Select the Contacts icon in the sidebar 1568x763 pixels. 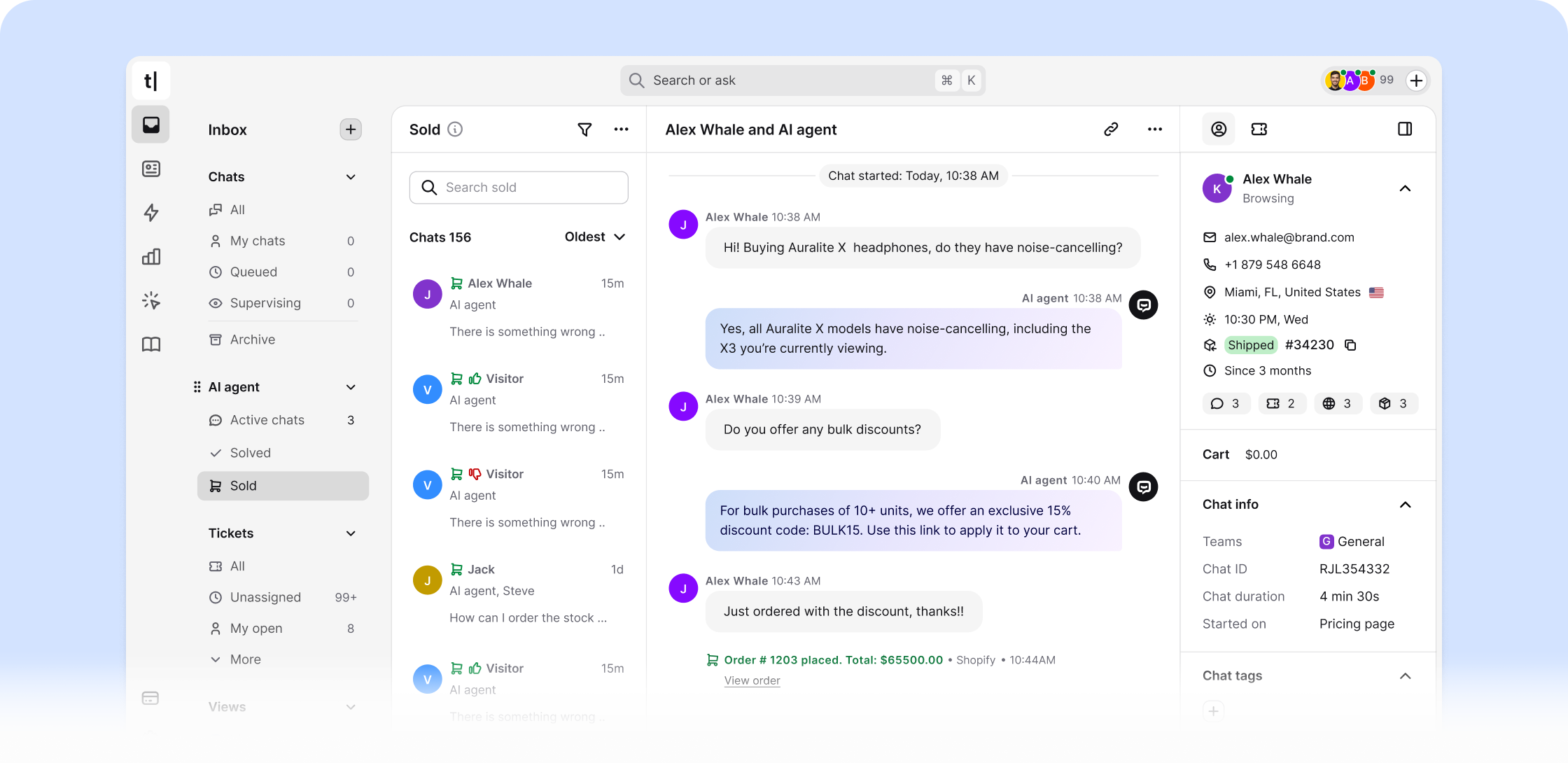150,169
